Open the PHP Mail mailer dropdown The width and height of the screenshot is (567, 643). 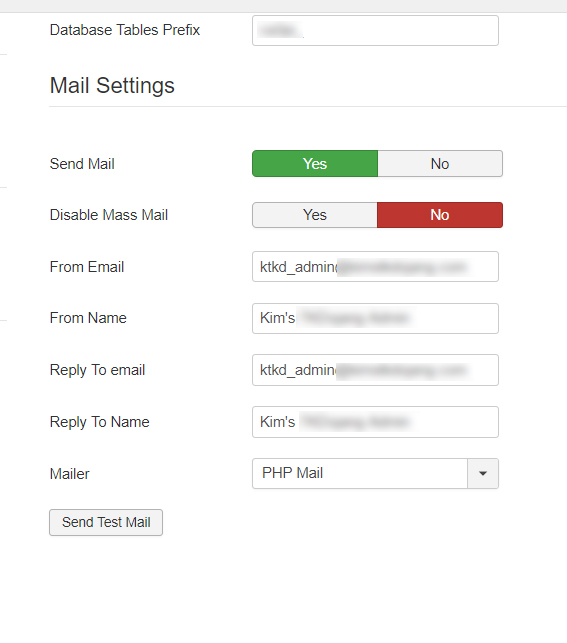tap(375, 473)
